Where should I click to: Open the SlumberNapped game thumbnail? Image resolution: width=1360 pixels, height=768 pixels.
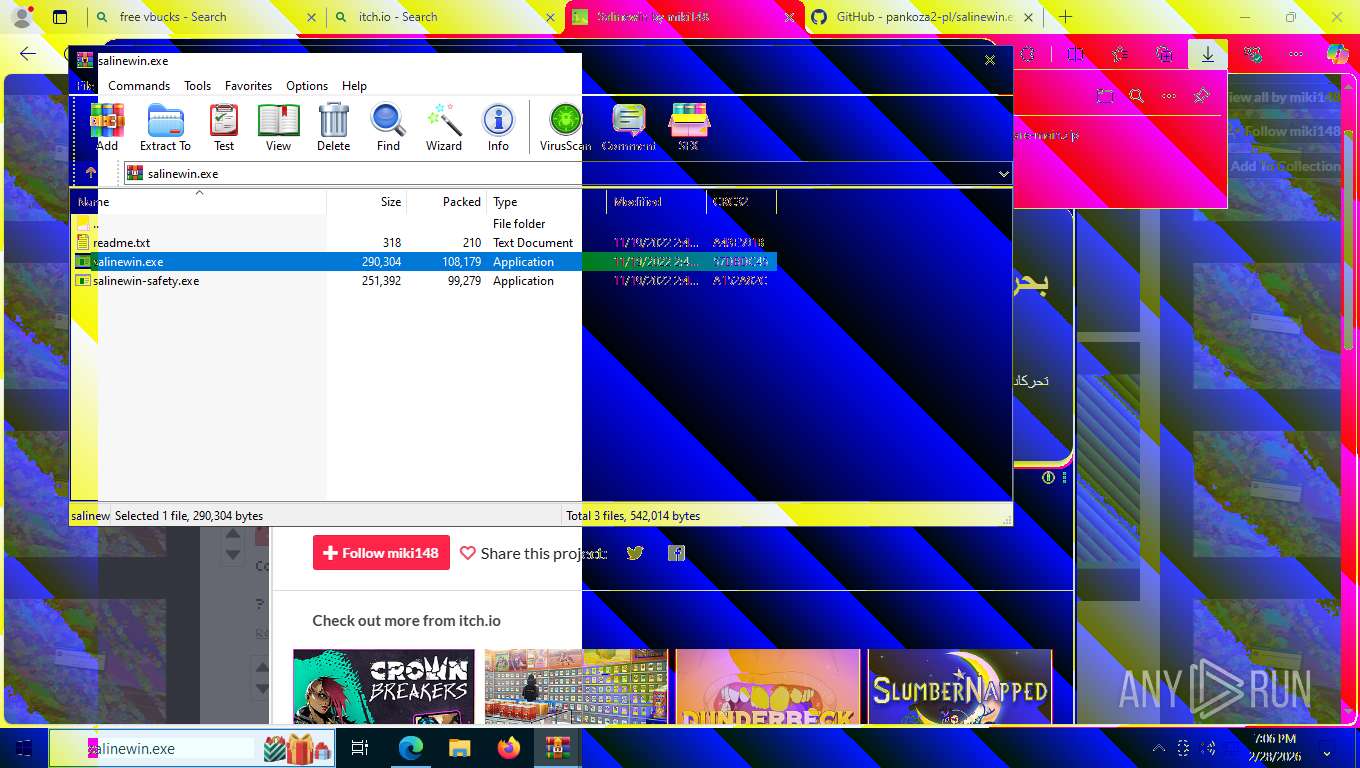pos(960,687)
